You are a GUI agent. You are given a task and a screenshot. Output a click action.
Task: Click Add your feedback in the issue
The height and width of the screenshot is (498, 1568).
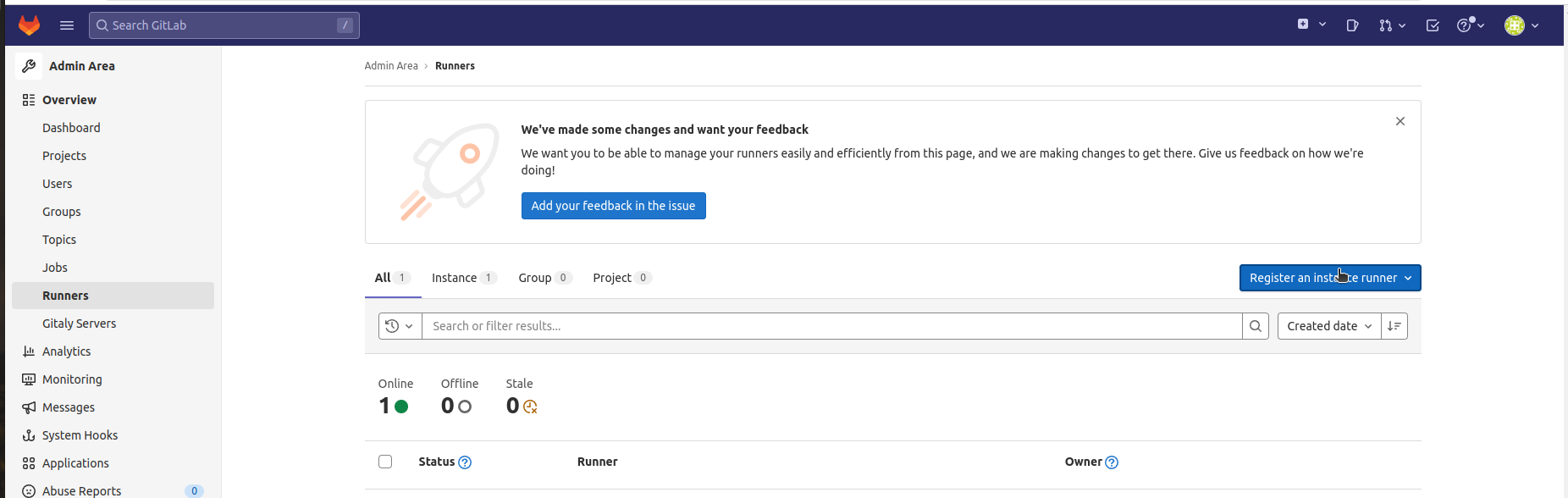pos(613,206)
